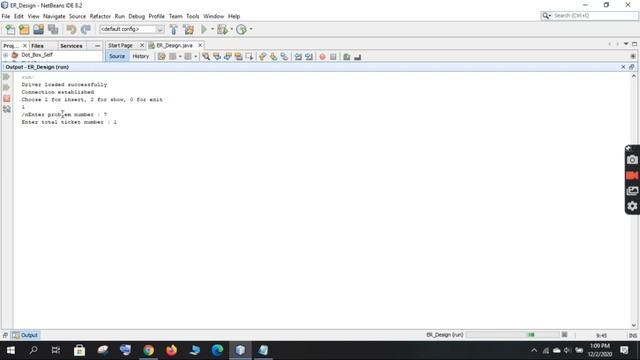Click the Find Selection magnifier icon
This screenshot has width=640, height=360.
pos(206,57)
